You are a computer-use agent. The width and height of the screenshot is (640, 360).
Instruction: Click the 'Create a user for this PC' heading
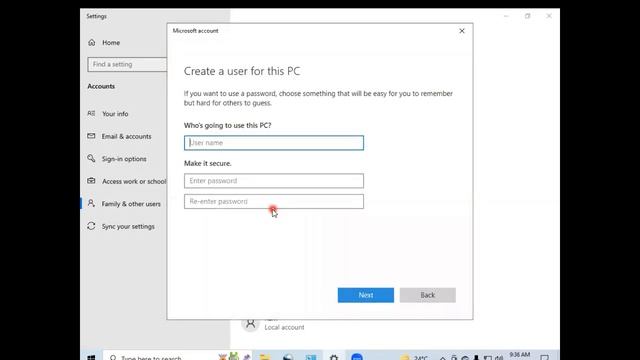242,71
